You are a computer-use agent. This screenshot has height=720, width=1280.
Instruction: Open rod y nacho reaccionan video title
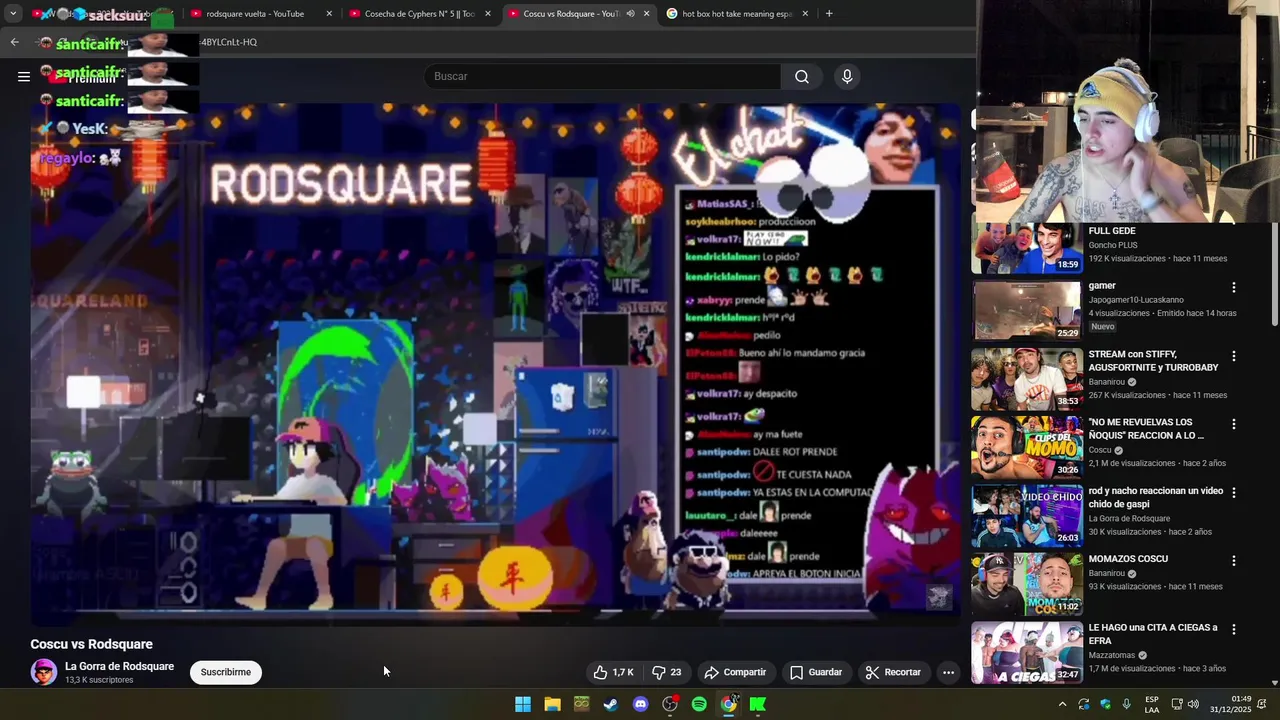click(x=1155, y=497)
